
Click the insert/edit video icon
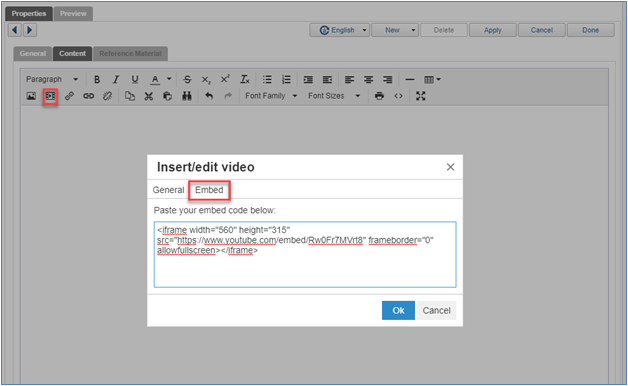point(50,96)
